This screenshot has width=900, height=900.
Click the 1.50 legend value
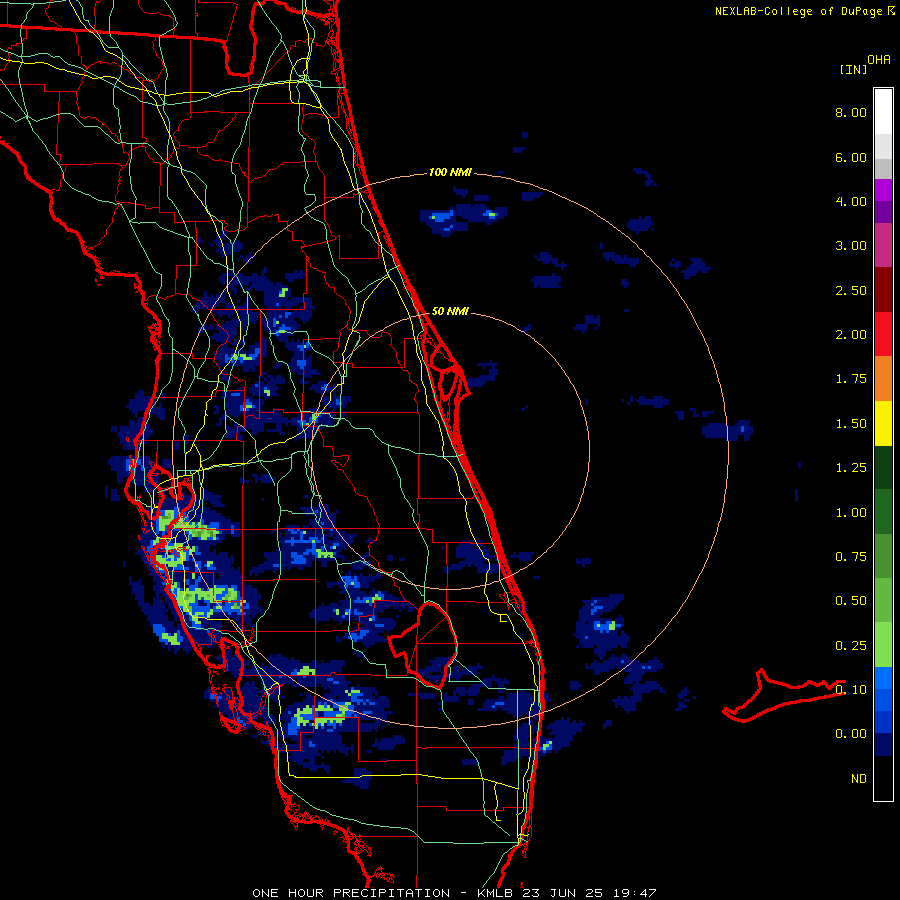(851, 424)
